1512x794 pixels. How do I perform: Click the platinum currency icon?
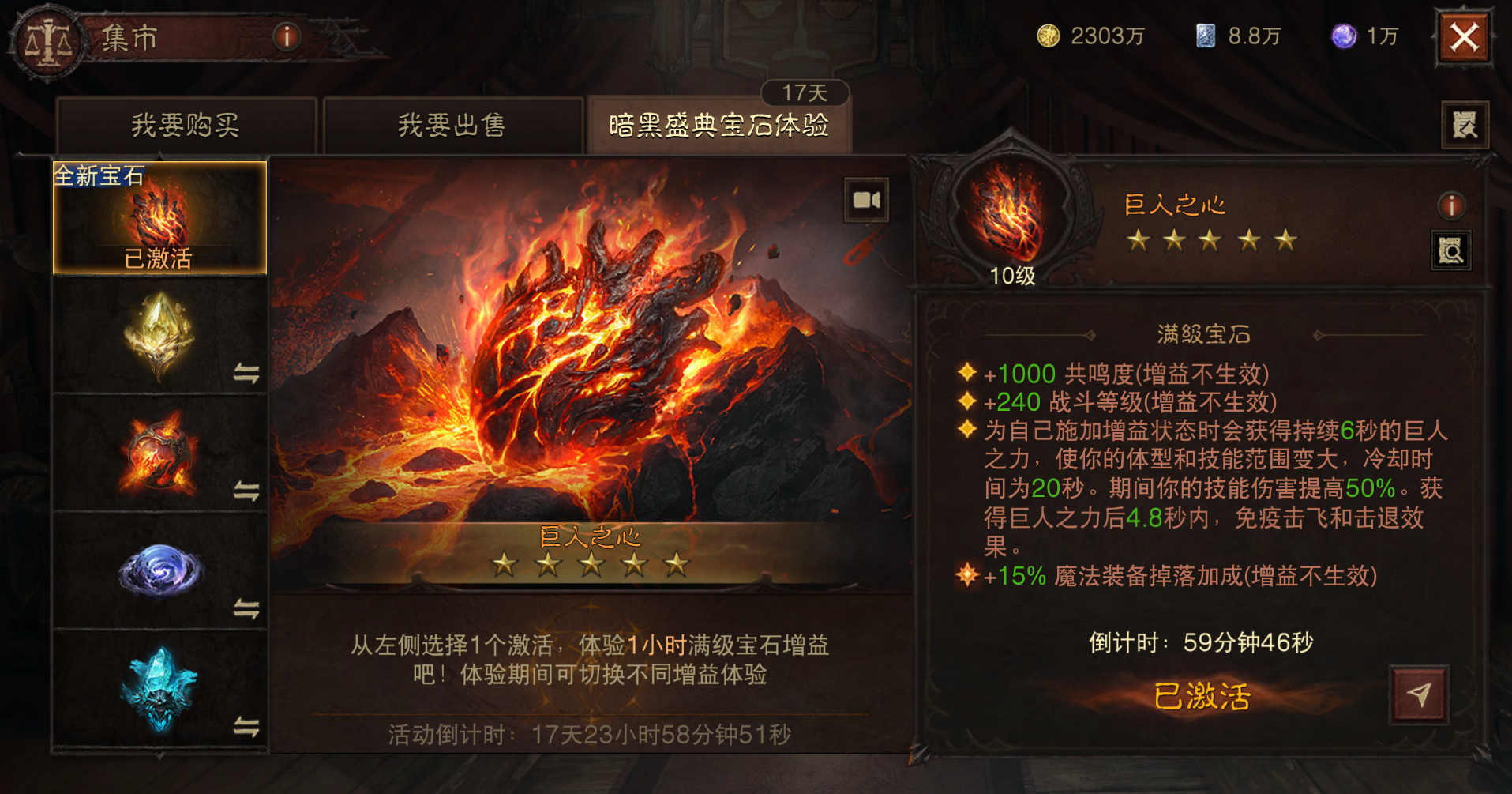[x=1206, y=36]
